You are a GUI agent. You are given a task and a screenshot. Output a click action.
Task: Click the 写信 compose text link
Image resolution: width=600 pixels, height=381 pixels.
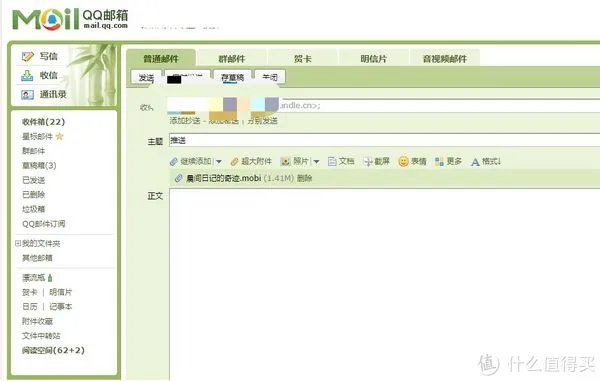(49, 57)
